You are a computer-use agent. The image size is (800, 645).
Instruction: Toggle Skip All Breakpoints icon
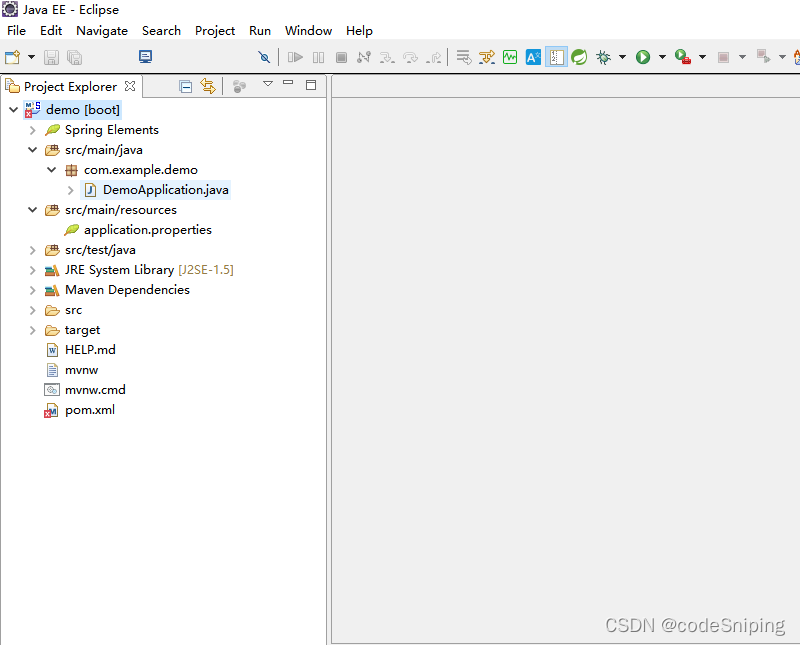(264, 57)
